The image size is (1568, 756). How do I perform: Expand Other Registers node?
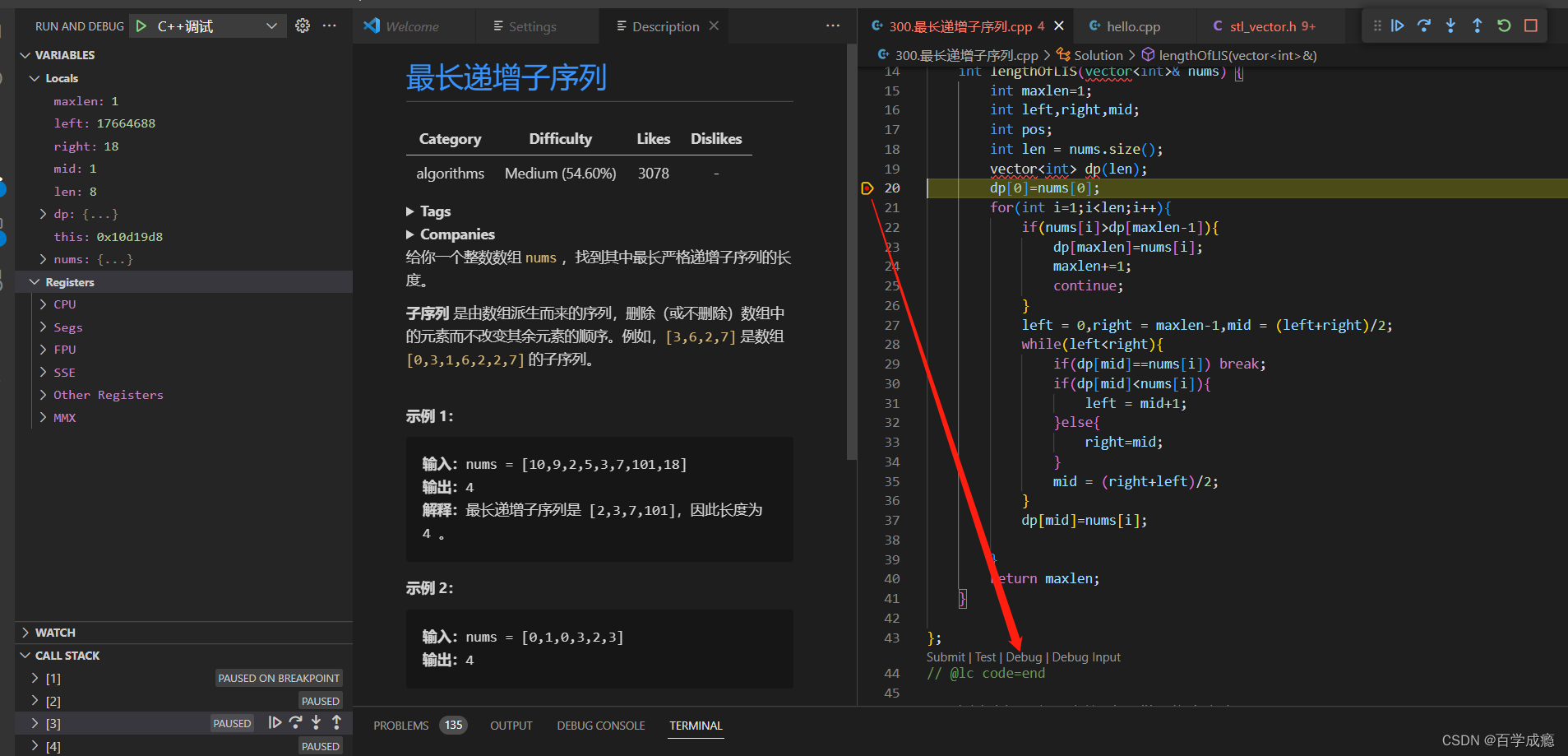click(43, 395)
